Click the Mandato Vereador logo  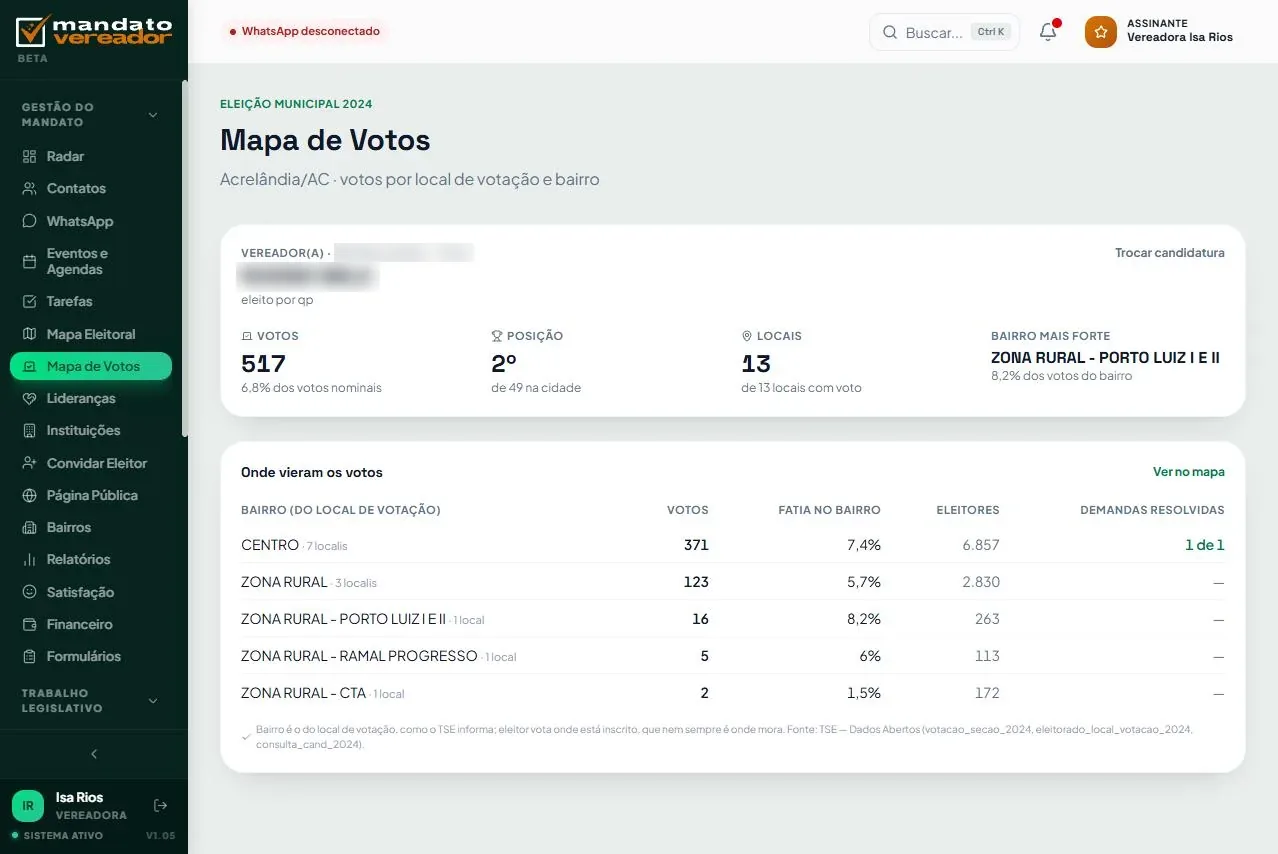click(x=94, y=32)
